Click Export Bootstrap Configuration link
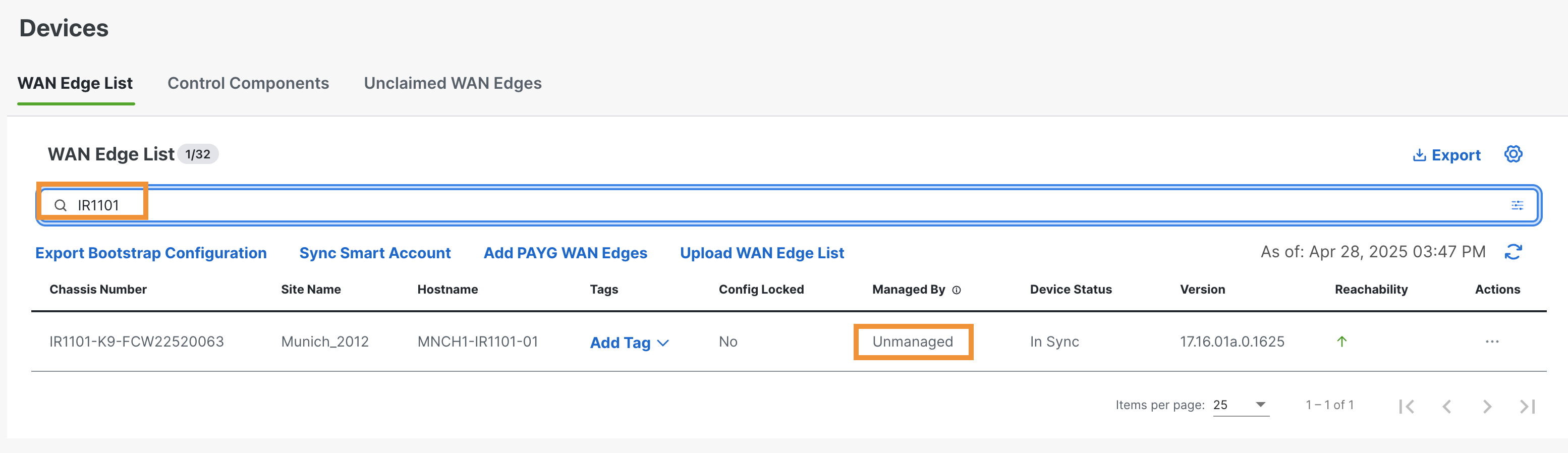Screen dimensions: 1568x453 [x=151, y=253]
